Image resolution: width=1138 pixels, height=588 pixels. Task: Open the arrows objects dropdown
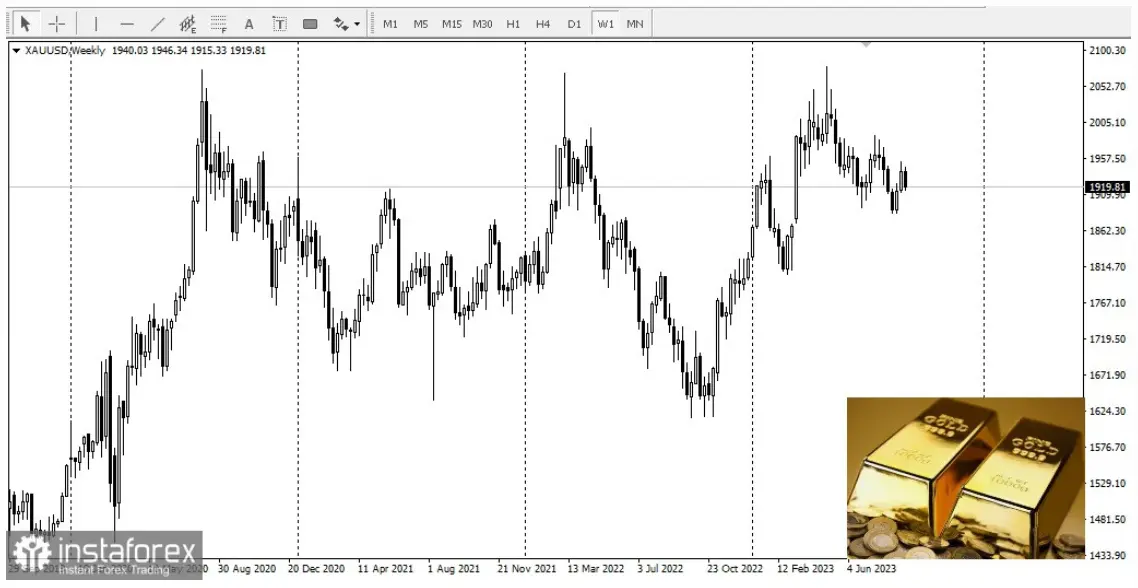click(347, 23)
